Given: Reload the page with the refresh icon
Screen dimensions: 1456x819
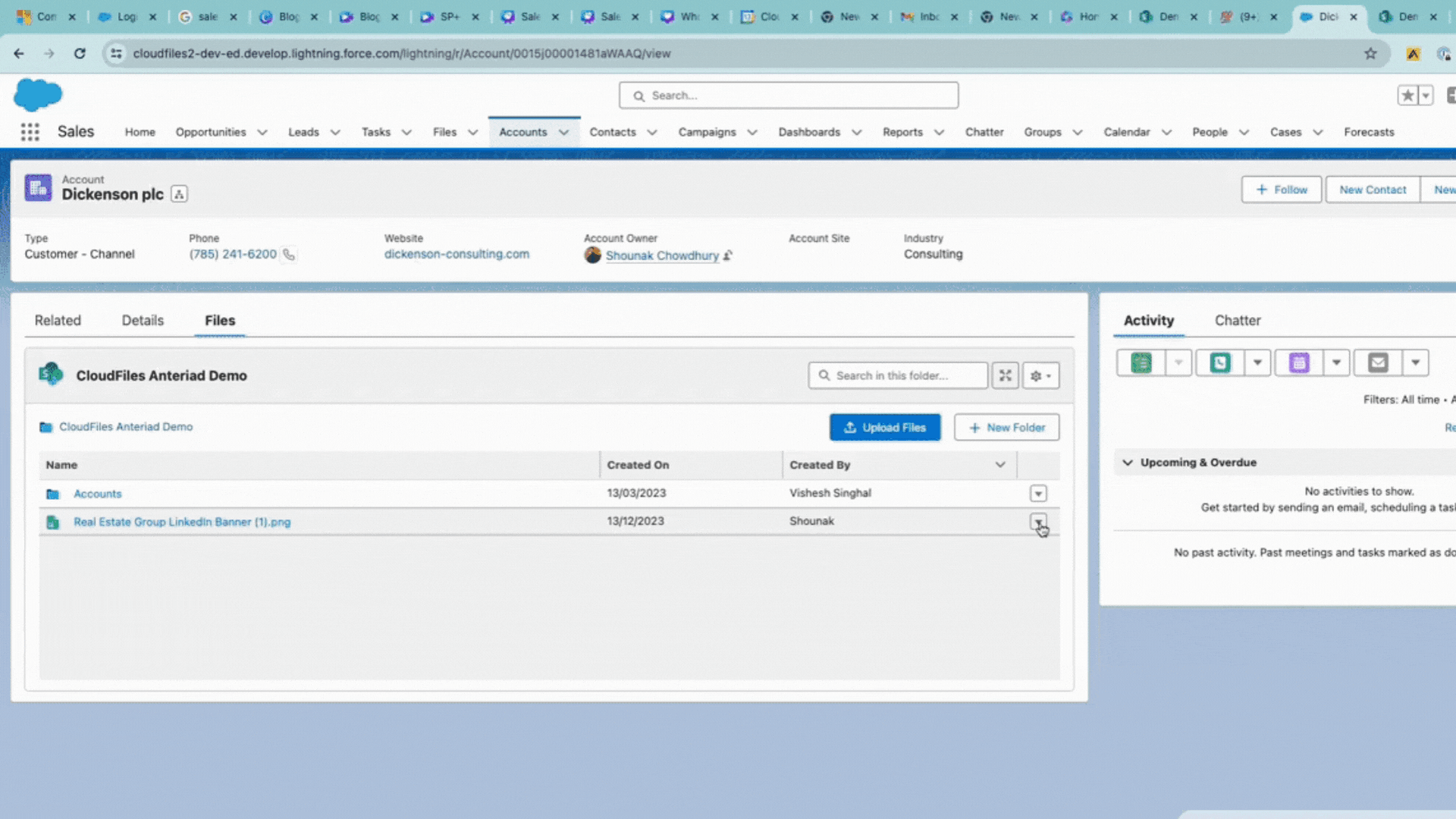Looking at the screenshot, I should coord(80,53).
